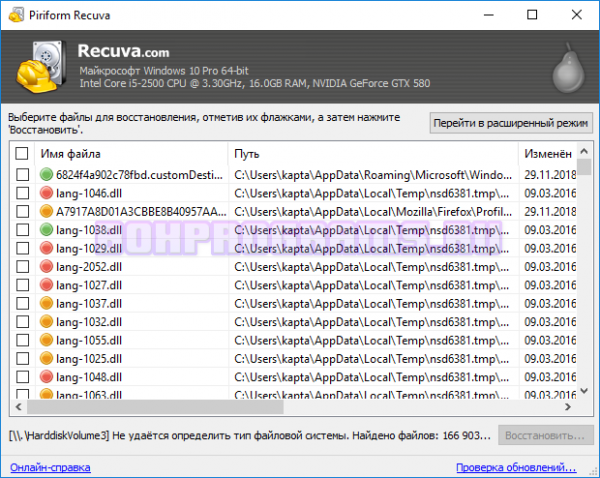Check the box for lang-1029.dll

23,248
